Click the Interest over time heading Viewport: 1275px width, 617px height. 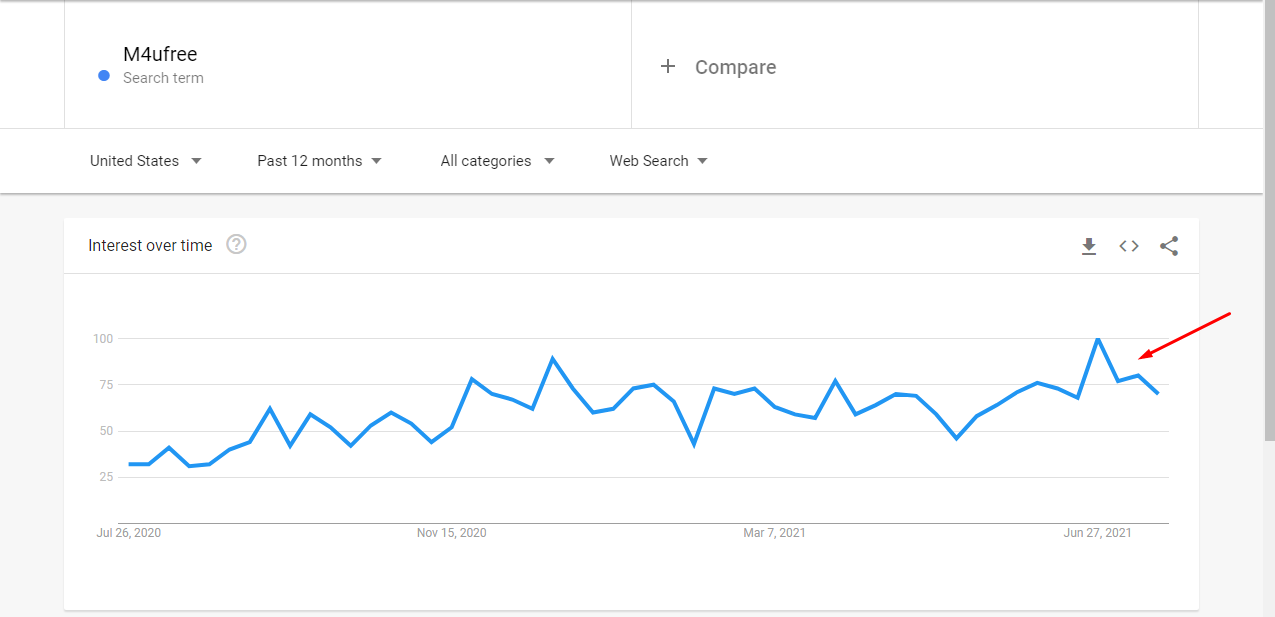coord(150,245)
